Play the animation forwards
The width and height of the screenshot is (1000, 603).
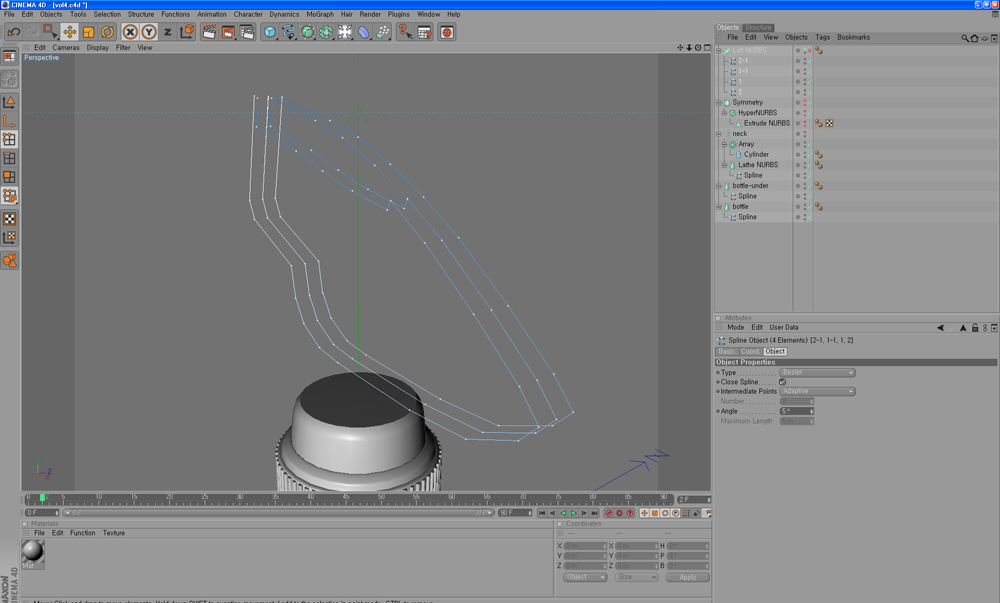coord(573,512)
